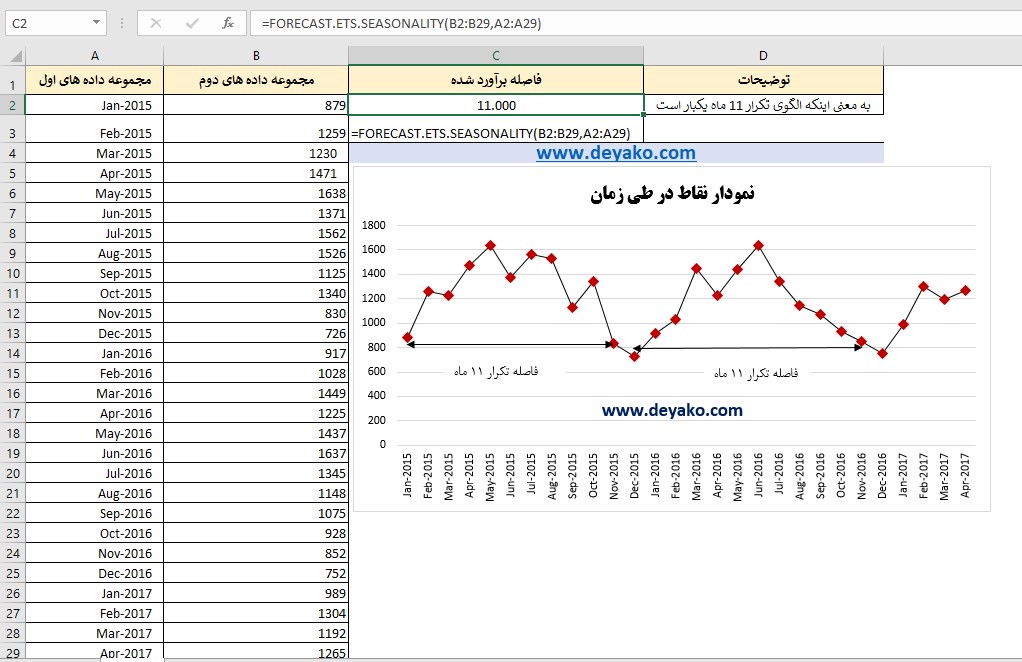This screenshot has height=662, width=1022.
Task: Select cell with value 1259
Action: pyautogui.click(x=256, y=130)
